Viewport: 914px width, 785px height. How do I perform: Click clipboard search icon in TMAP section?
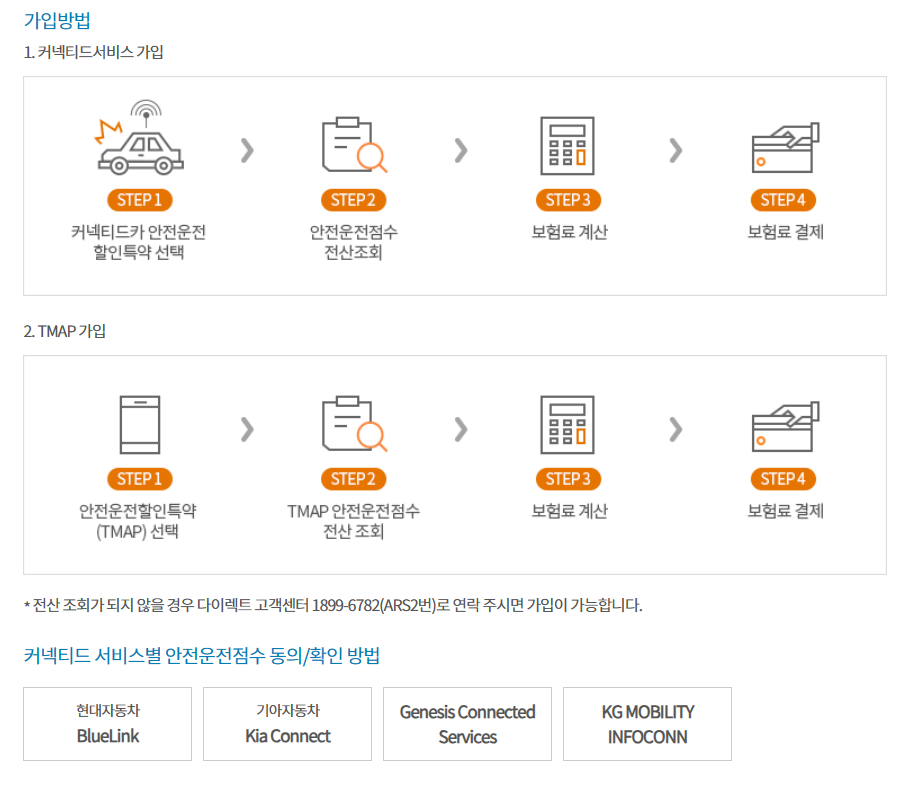[x=354, y=424]
